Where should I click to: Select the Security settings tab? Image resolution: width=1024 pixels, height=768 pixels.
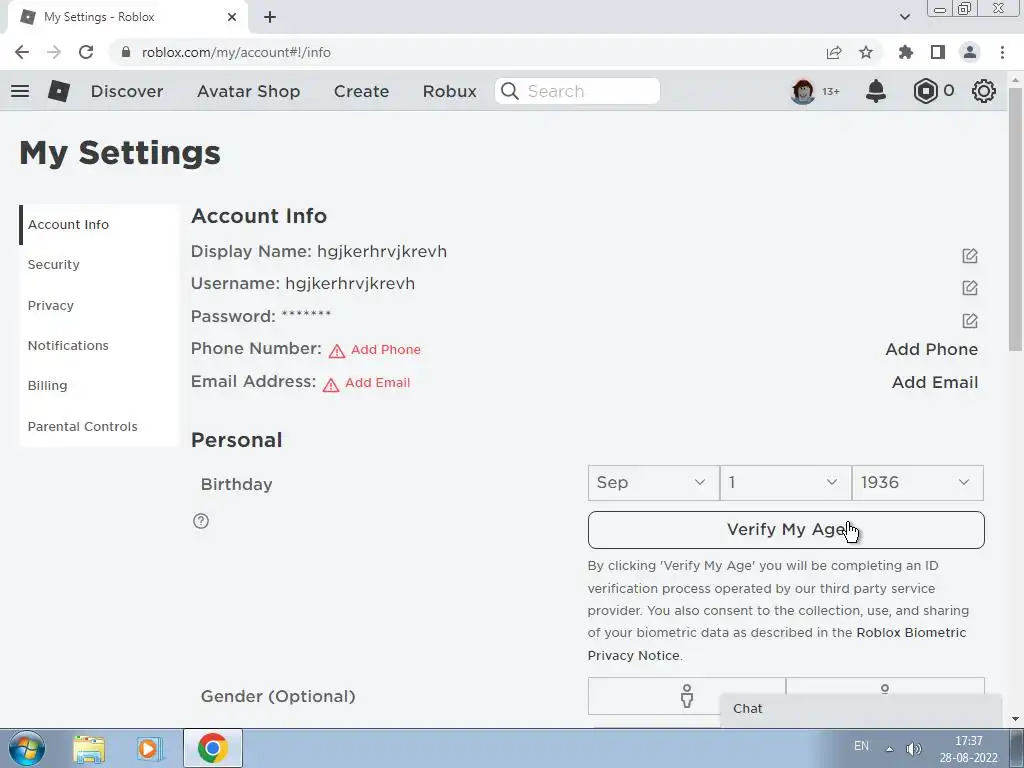99,264
